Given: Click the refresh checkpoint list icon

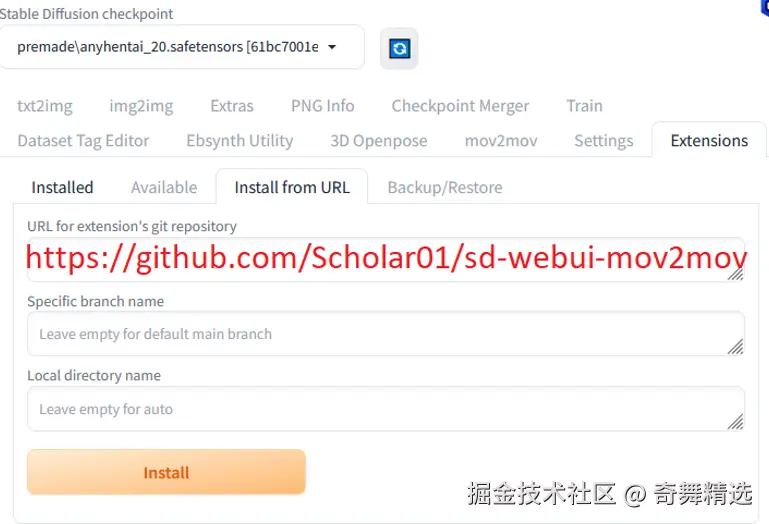Looking at the screenshot, I should (x=399, y=49).
